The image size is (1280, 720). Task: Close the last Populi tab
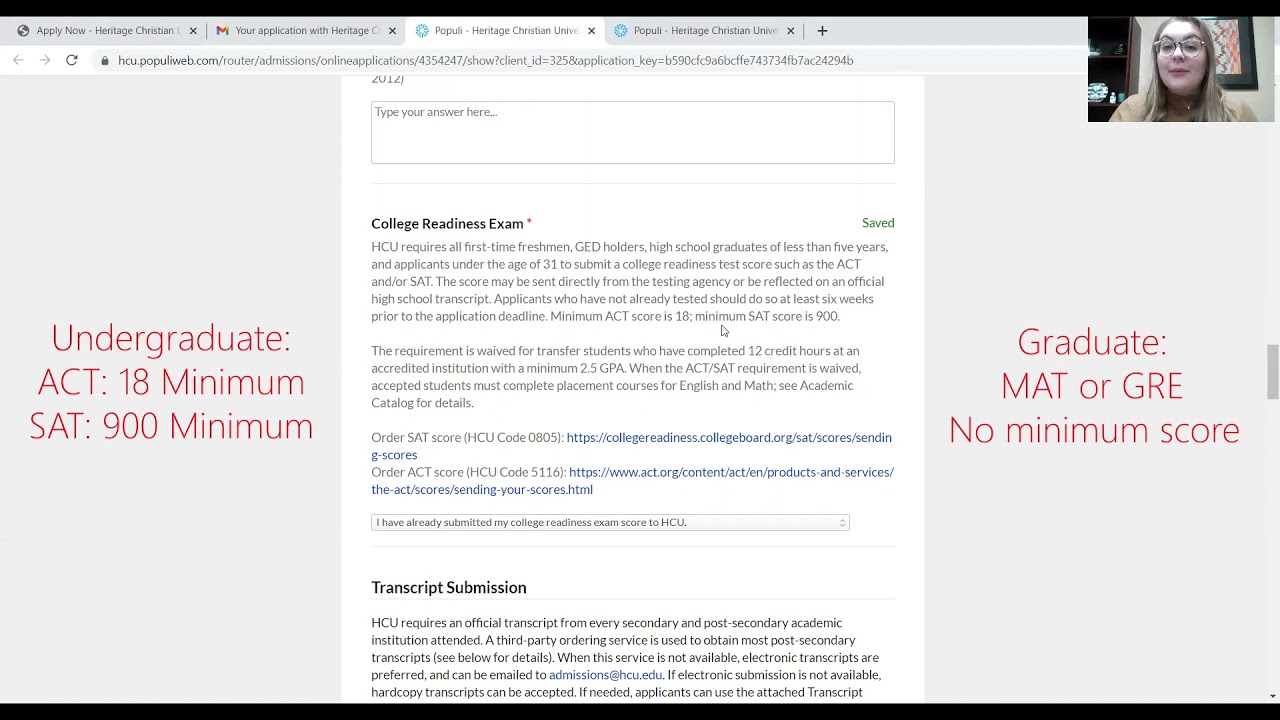[790, 31]
